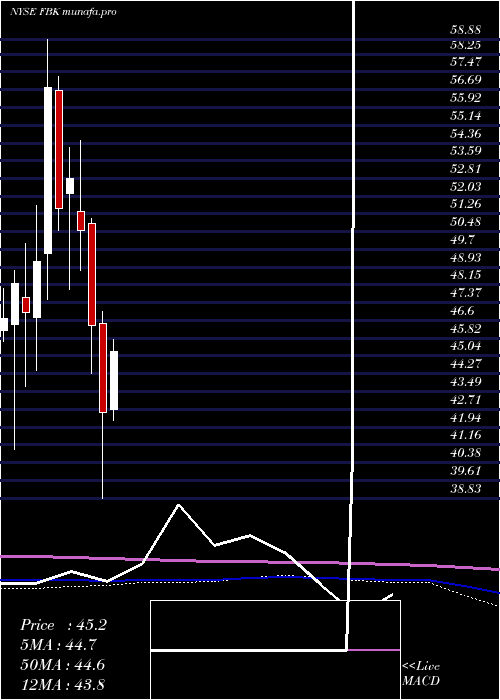Click the 12MA : 43.8 readout
Viewport: 500px width, 700px height.
pyautogui.click(x=63, y=684)
